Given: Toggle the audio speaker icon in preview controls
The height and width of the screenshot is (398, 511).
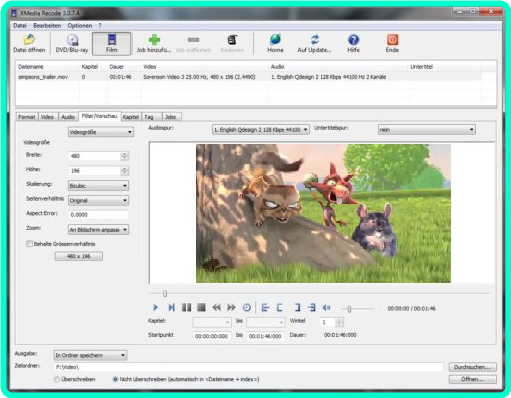Looking at the screenshot, I should pos(326,307).
